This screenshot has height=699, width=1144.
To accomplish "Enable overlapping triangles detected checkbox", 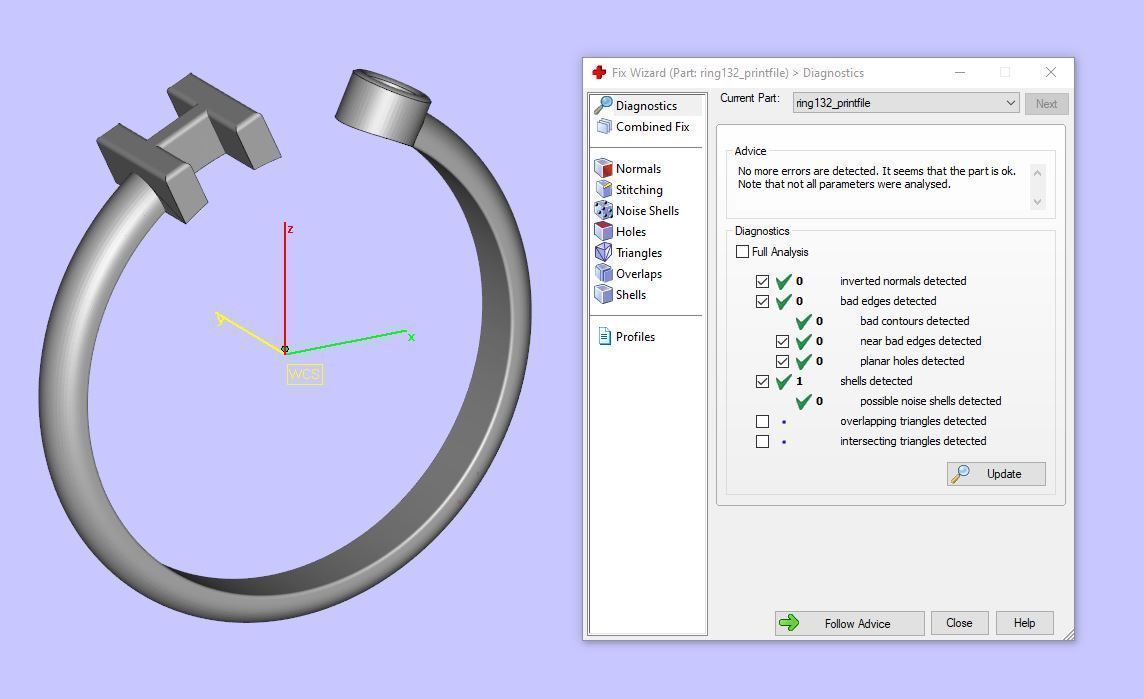I will pyautogui.click(x=762, y=421).
